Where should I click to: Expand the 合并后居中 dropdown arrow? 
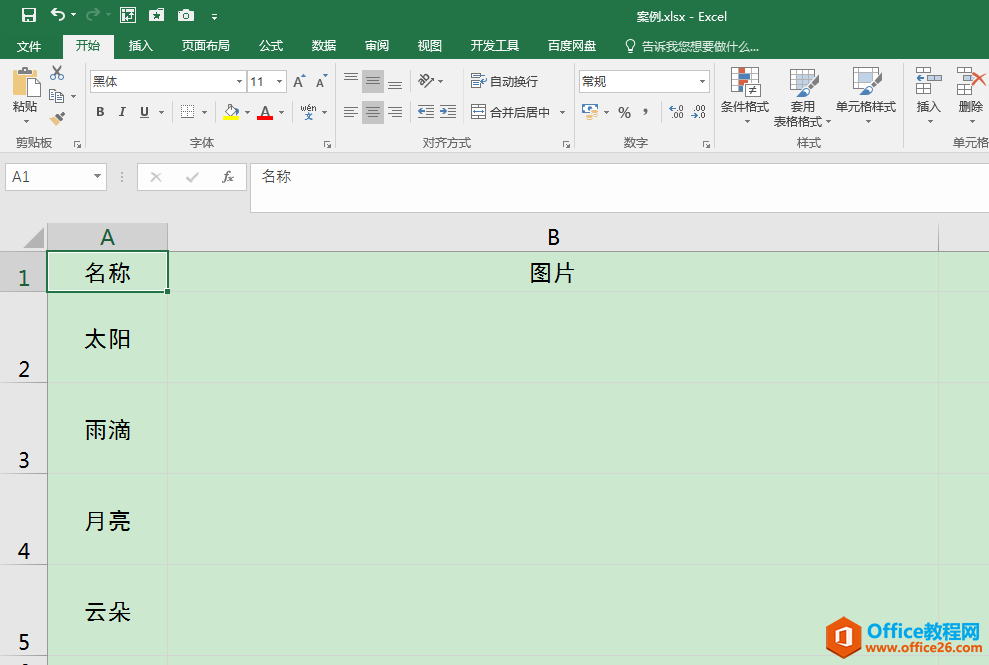[562, 112]
